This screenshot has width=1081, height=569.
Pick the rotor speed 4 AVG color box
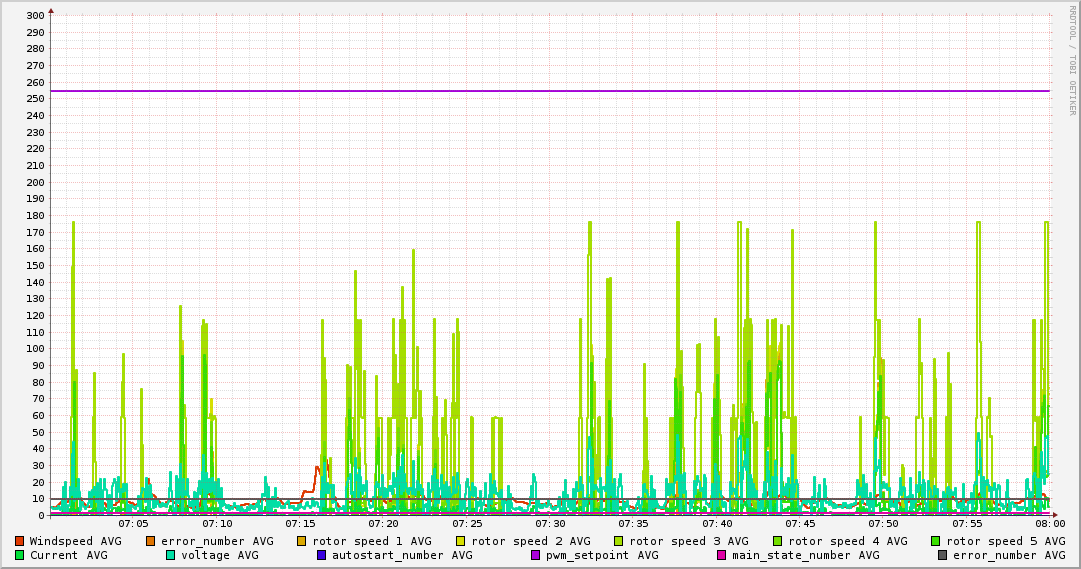pos(778,541)
